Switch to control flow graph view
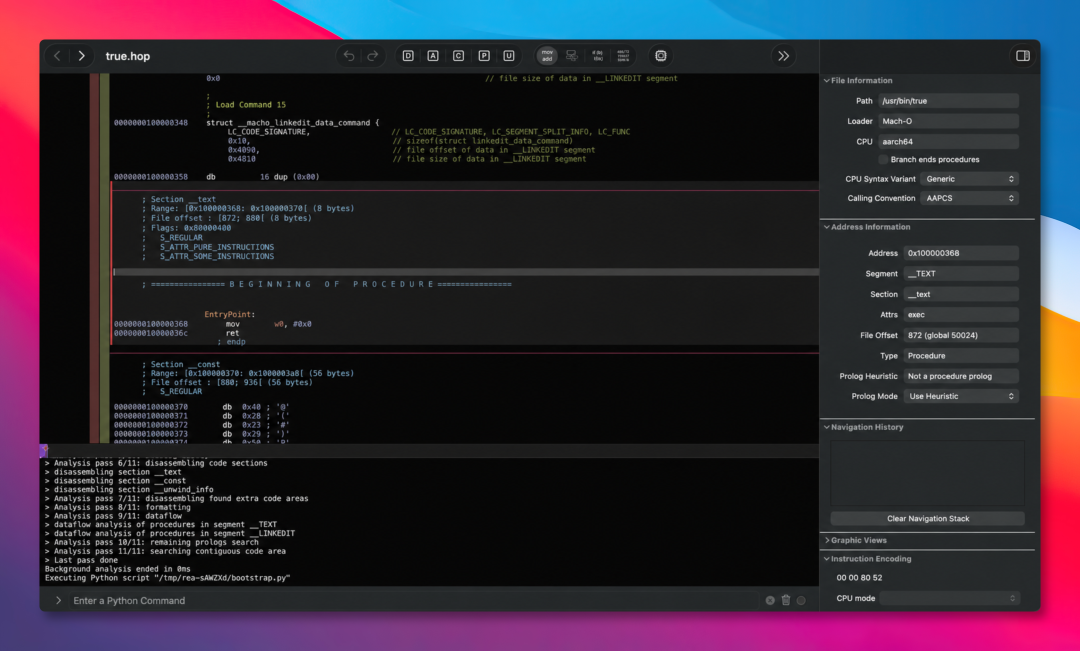 (572, 56)
